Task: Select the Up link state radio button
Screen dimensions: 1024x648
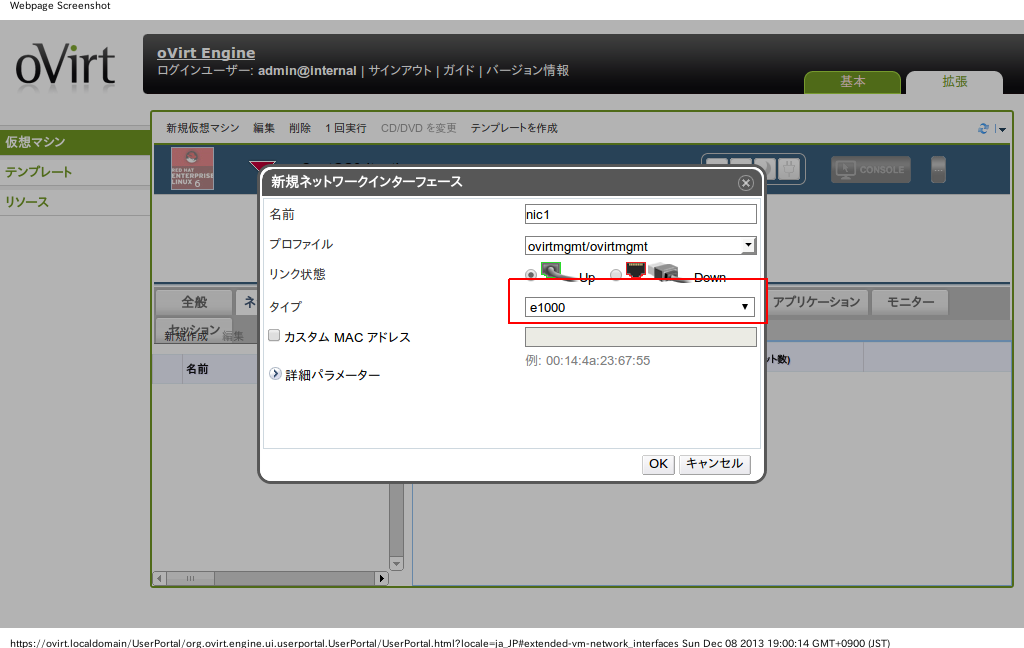Action: click(x=531, y=275)
